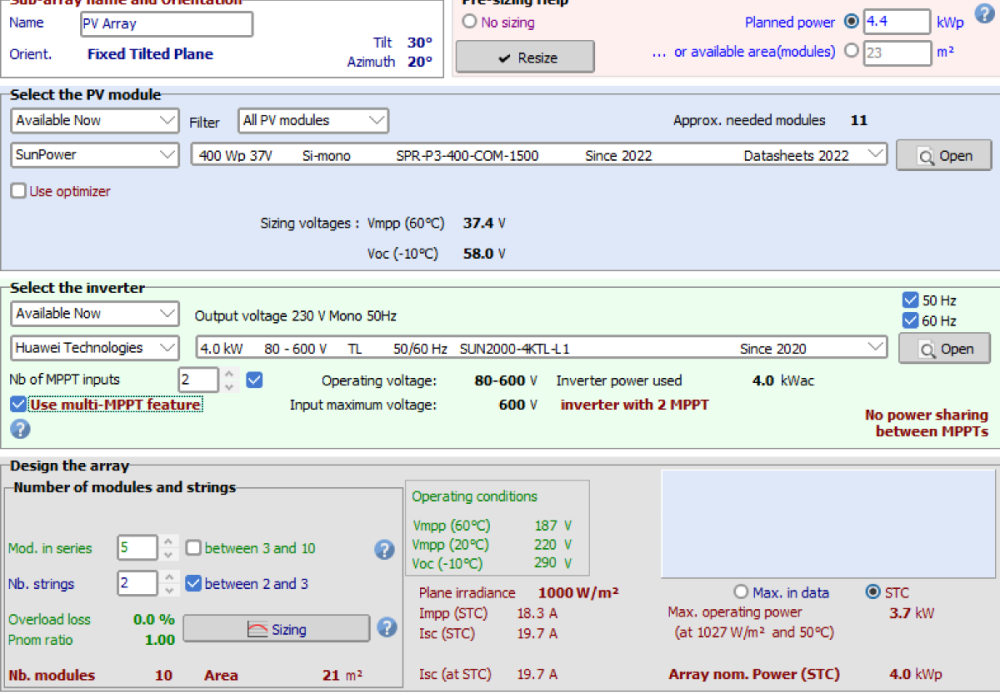This screenshot has width=1000, height=695.
Task: Select the No sizing radio button
Action: click(470, 22)
